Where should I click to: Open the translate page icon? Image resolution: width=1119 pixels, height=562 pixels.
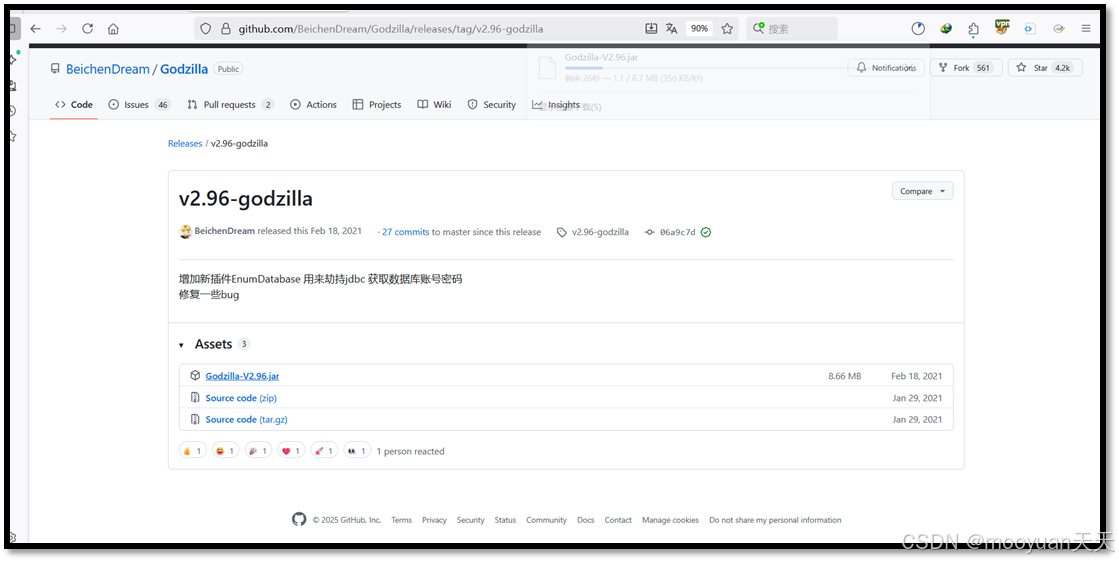672,29
